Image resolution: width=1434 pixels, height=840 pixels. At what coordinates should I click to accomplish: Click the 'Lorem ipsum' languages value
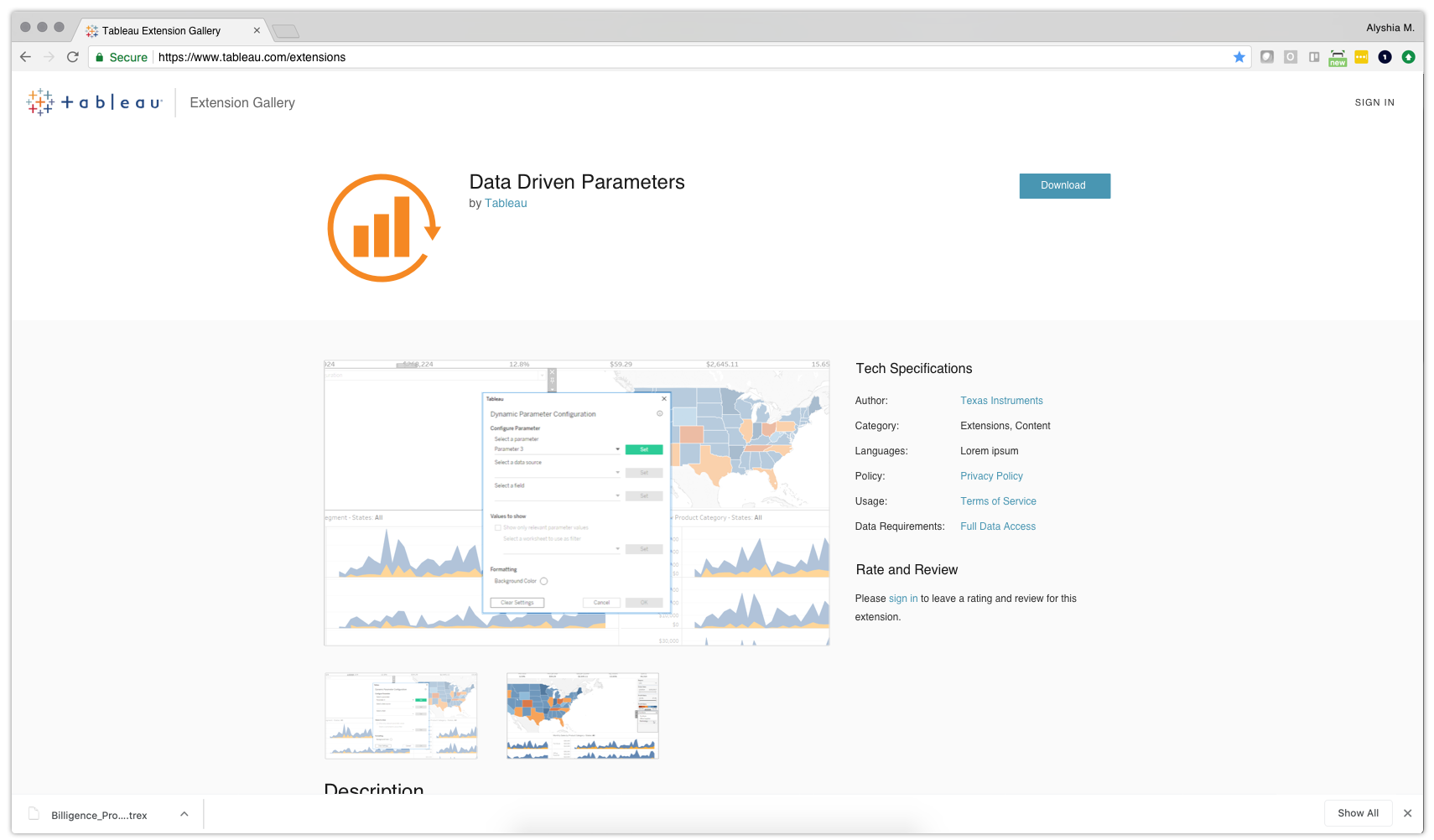990,451
